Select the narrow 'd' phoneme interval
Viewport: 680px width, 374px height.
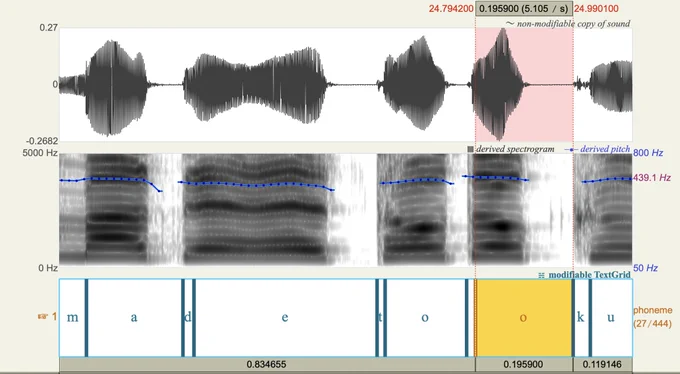coord(188,318)
